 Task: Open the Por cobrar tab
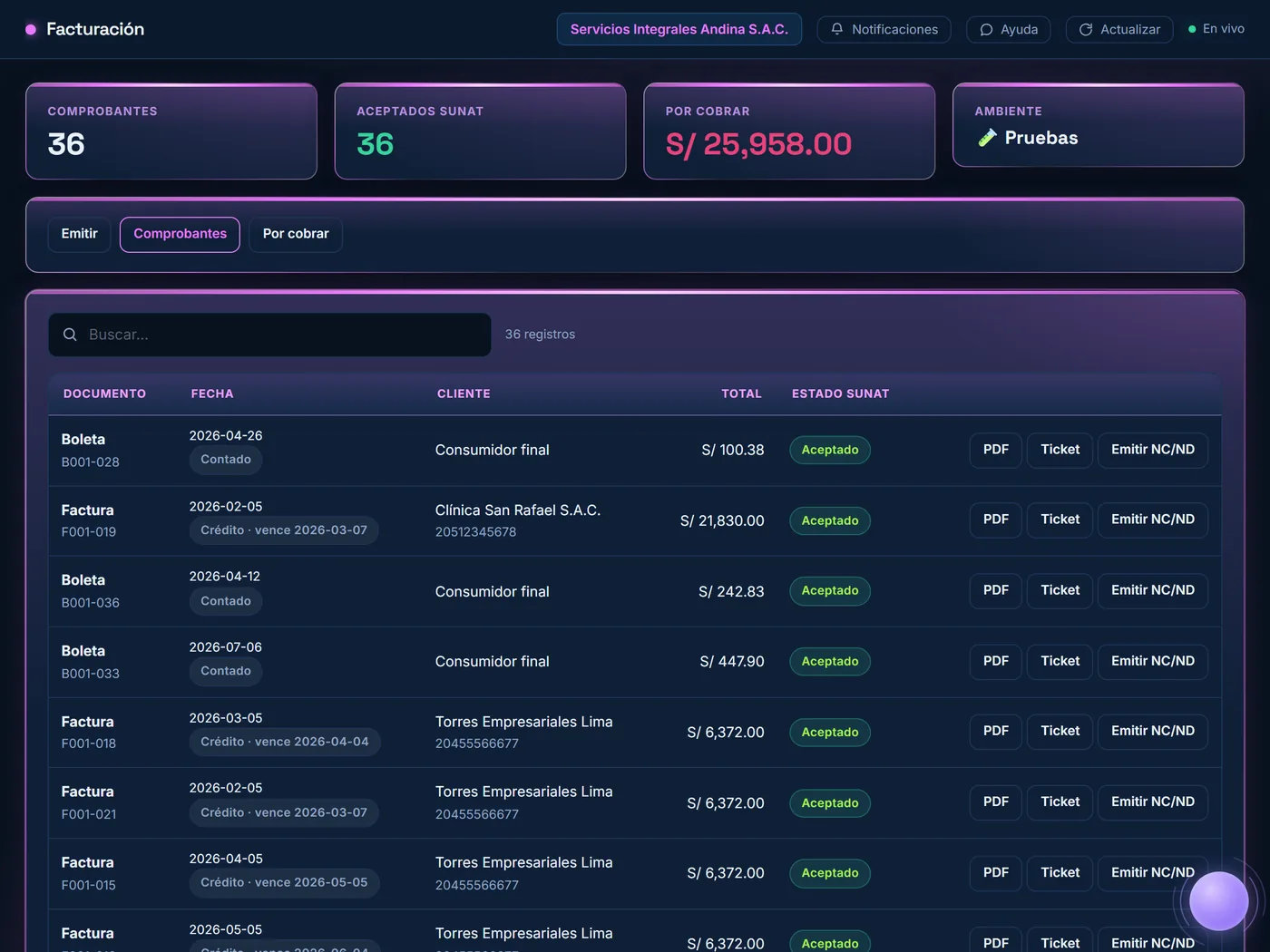point(296,234)
